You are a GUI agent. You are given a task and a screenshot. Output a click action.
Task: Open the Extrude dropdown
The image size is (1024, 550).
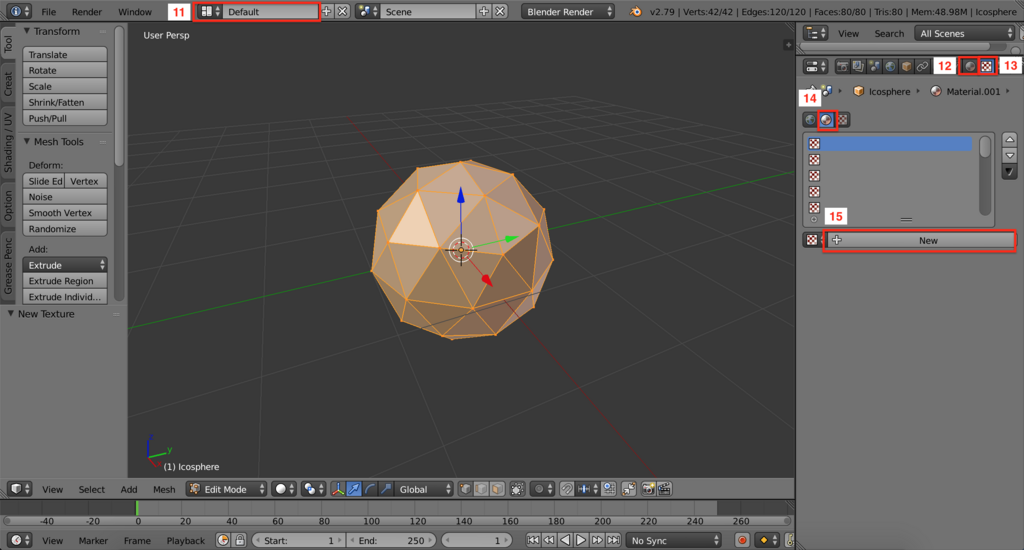click(65, 265)
